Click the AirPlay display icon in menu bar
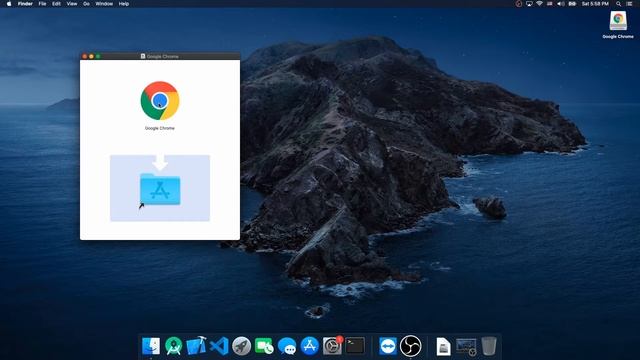This screenshot has height=360, width=640. 529,4
